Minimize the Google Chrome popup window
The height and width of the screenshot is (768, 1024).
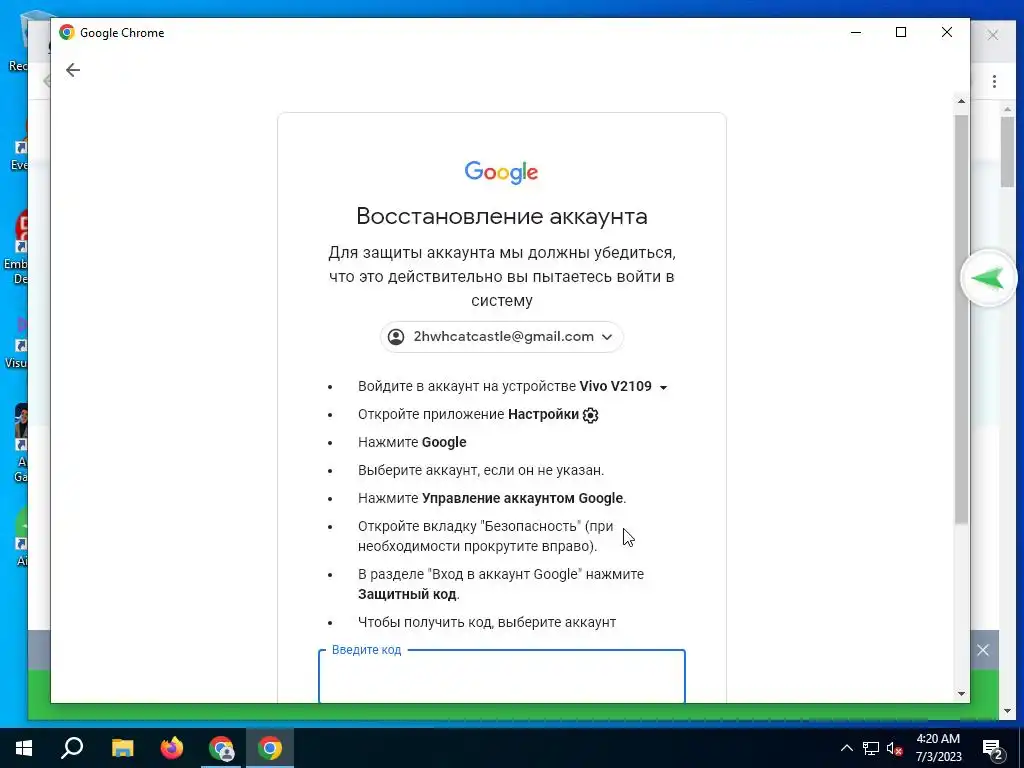(x=856, y=32)
